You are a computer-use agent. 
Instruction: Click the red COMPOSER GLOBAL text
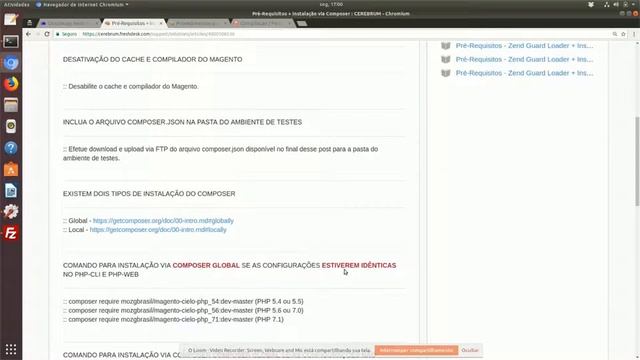pyautogui.click(x=206, y=265)
